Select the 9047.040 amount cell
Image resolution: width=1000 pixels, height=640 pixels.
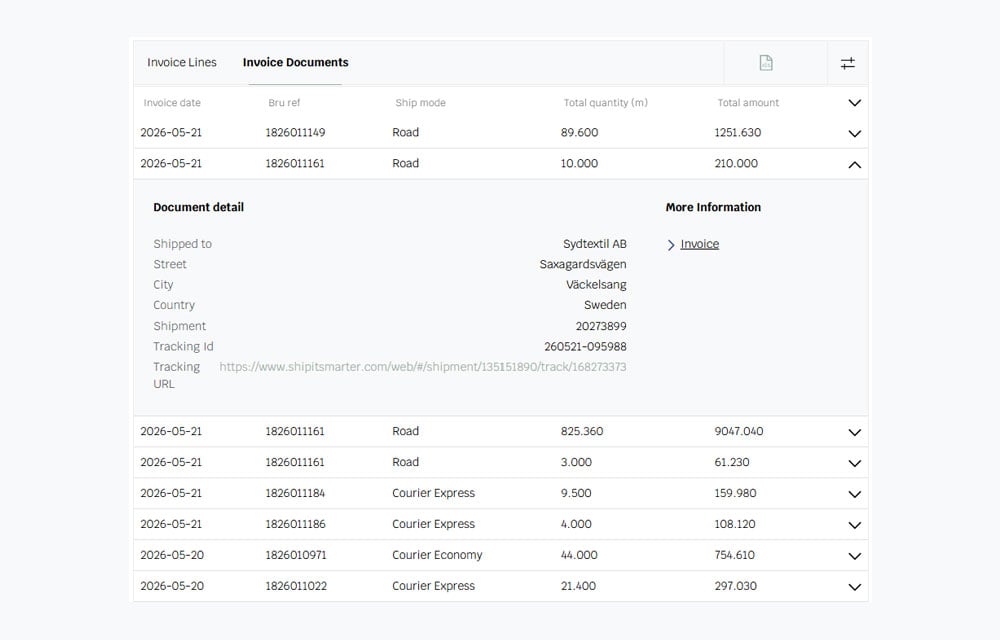[739, 432]
